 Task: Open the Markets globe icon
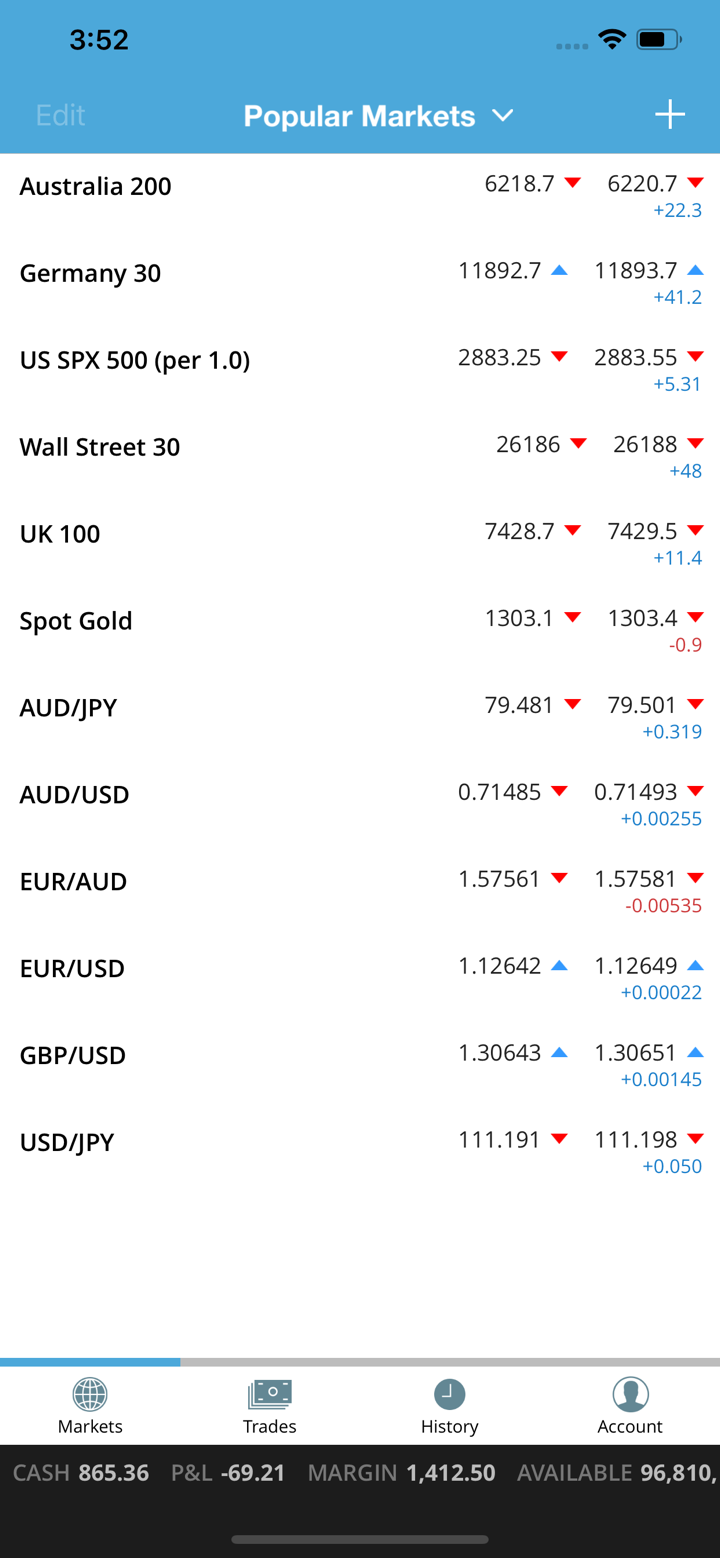point(90,1393)
